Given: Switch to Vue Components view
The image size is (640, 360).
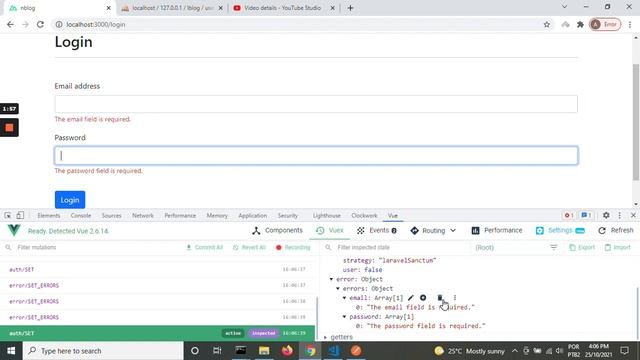Looking at the screenshot, I should tap(278, 231).
